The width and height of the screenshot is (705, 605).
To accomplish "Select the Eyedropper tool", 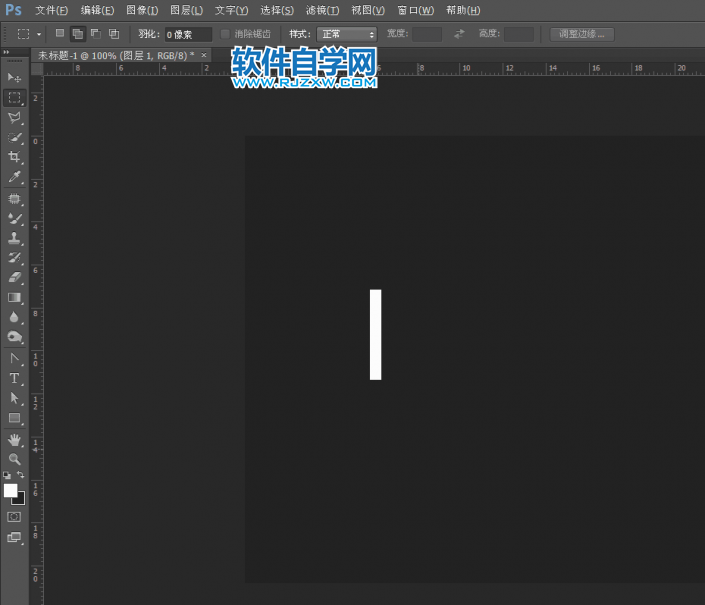I will (14, 177).
